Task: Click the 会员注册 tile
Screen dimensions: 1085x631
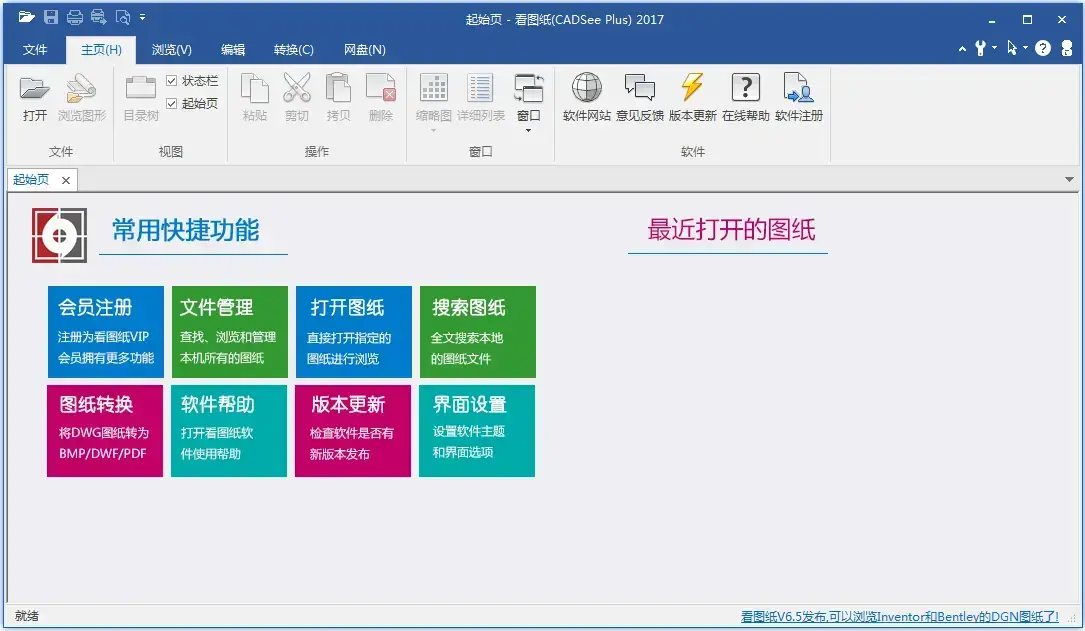Action: pos(106,331)
